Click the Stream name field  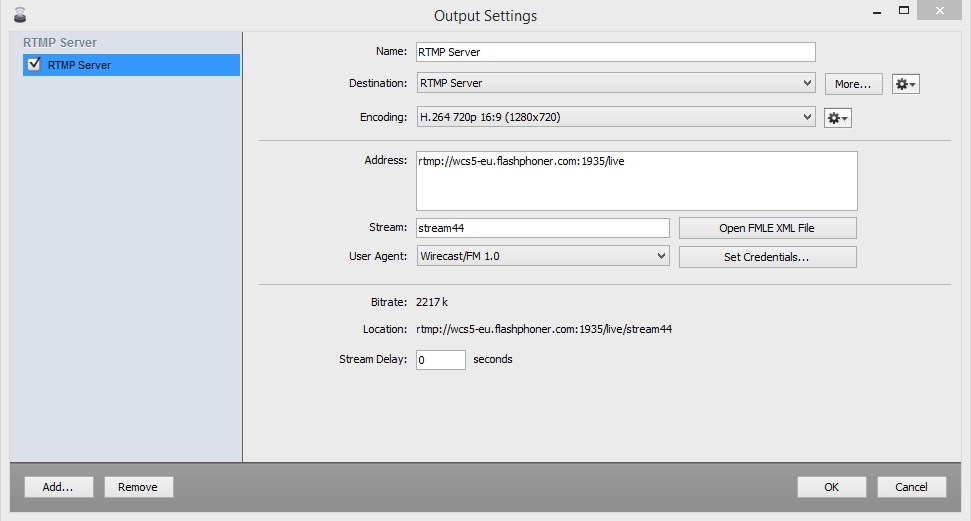[x=542, y=228]
